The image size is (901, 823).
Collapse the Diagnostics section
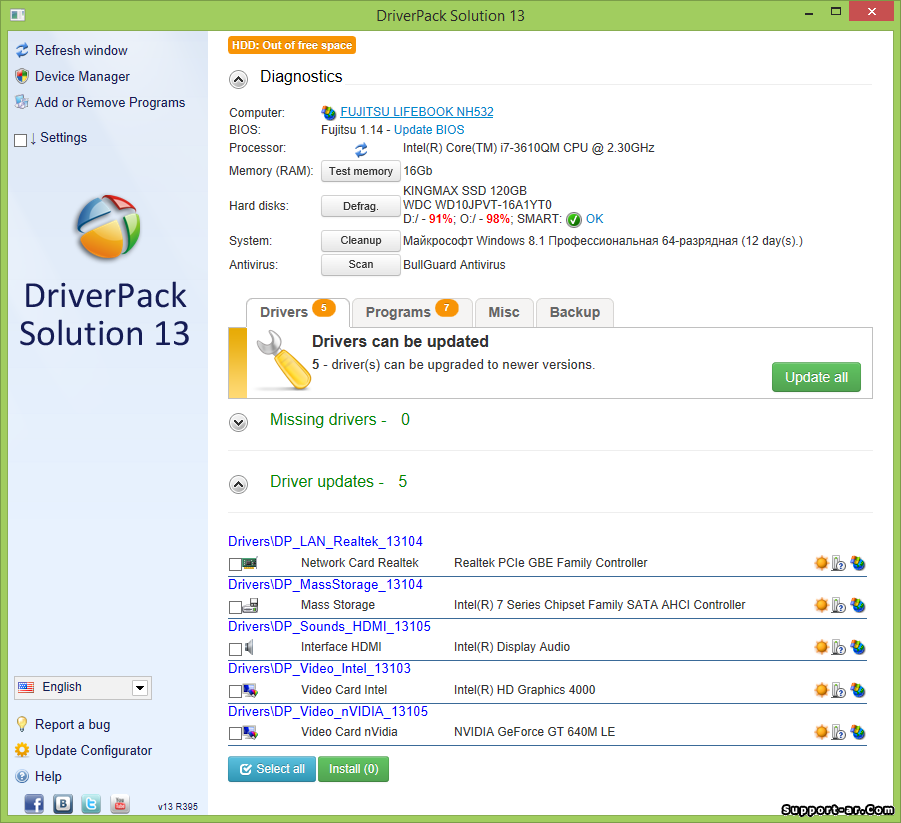click(238, 80)
